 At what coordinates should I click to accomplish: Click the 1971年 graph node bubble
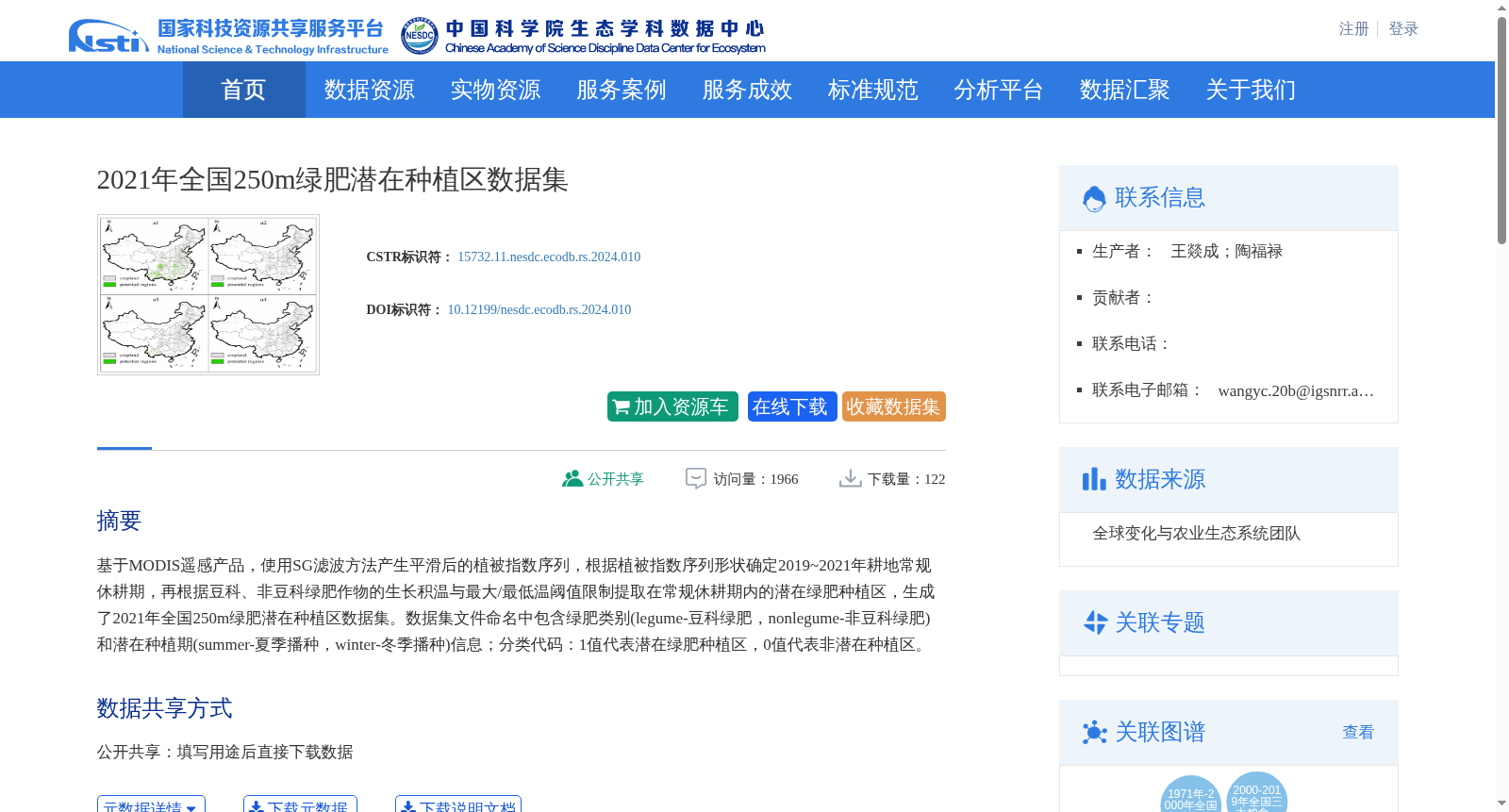1190,794
